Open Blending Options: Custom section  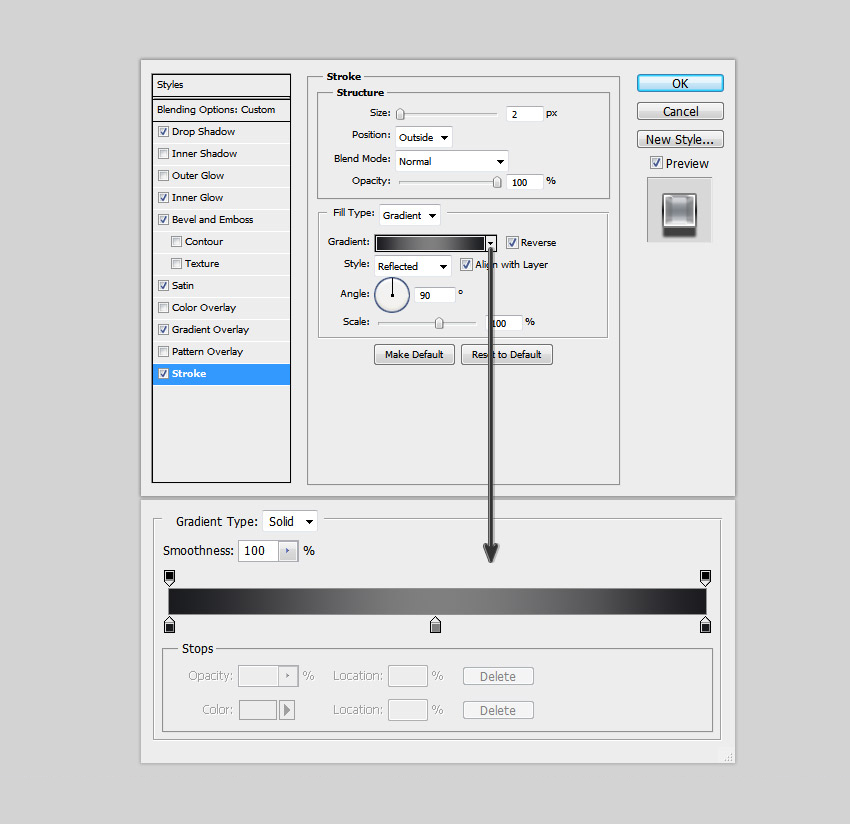click(215, 110)
